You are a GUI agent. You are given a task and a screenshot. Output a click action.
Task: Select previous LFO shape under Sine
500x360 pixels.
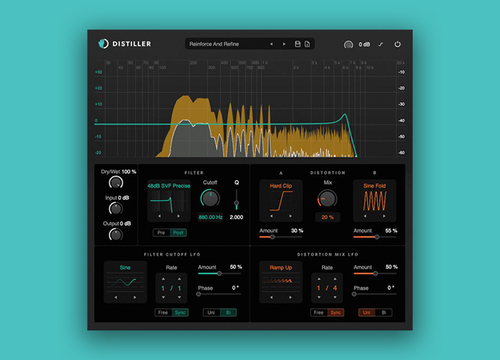(116, 297)
